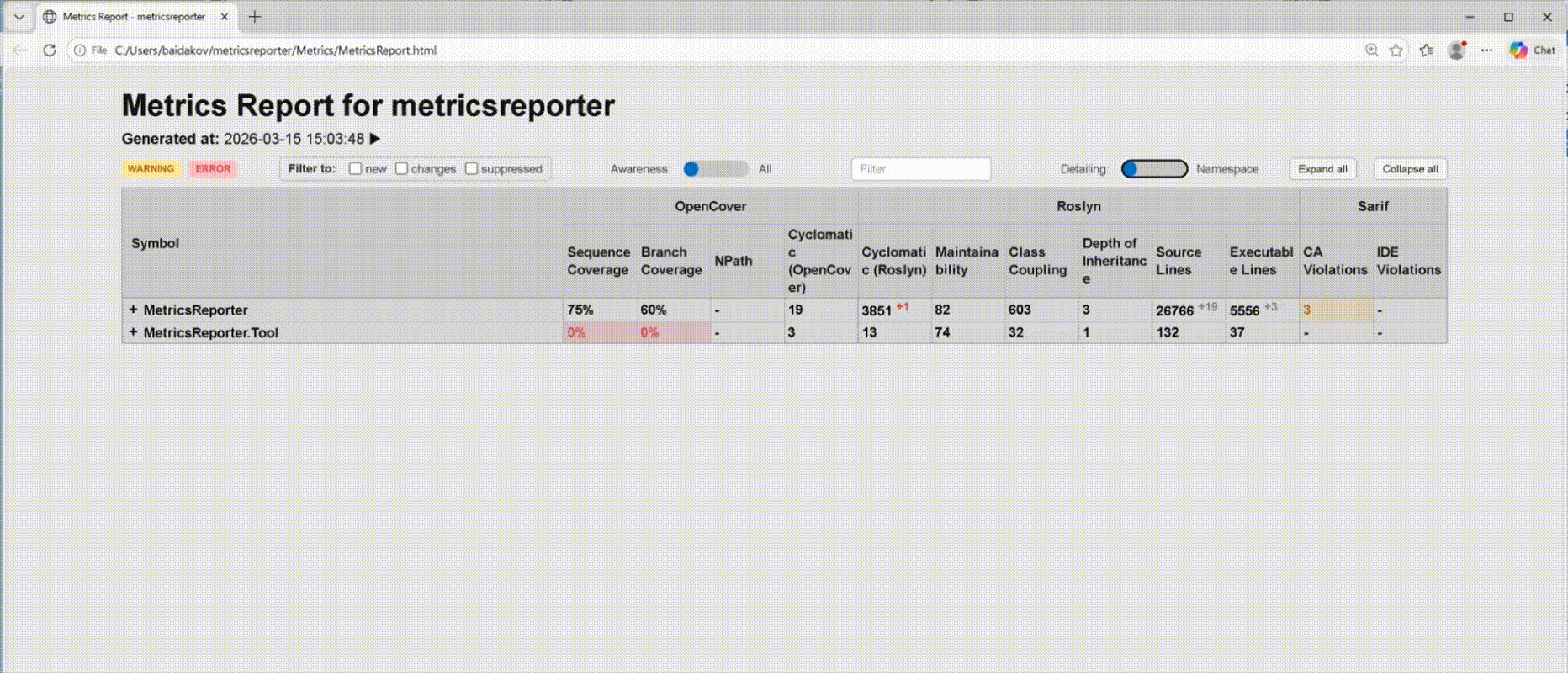Click the 75% sequence coverage cell
Viewport: 1568px width, 673px height.
click(600, 310)
